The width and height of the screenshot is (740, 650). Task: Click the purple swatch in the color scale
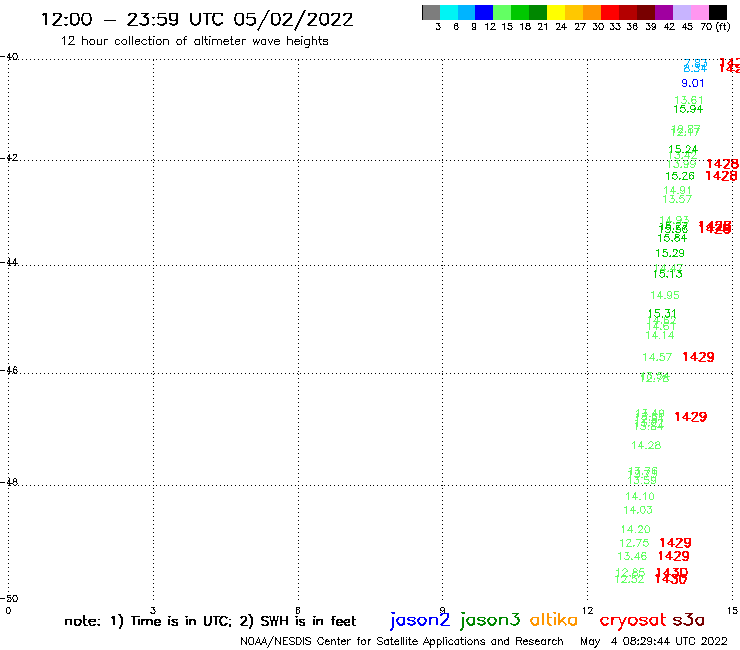pyautogui.click(x=664, y=13)
